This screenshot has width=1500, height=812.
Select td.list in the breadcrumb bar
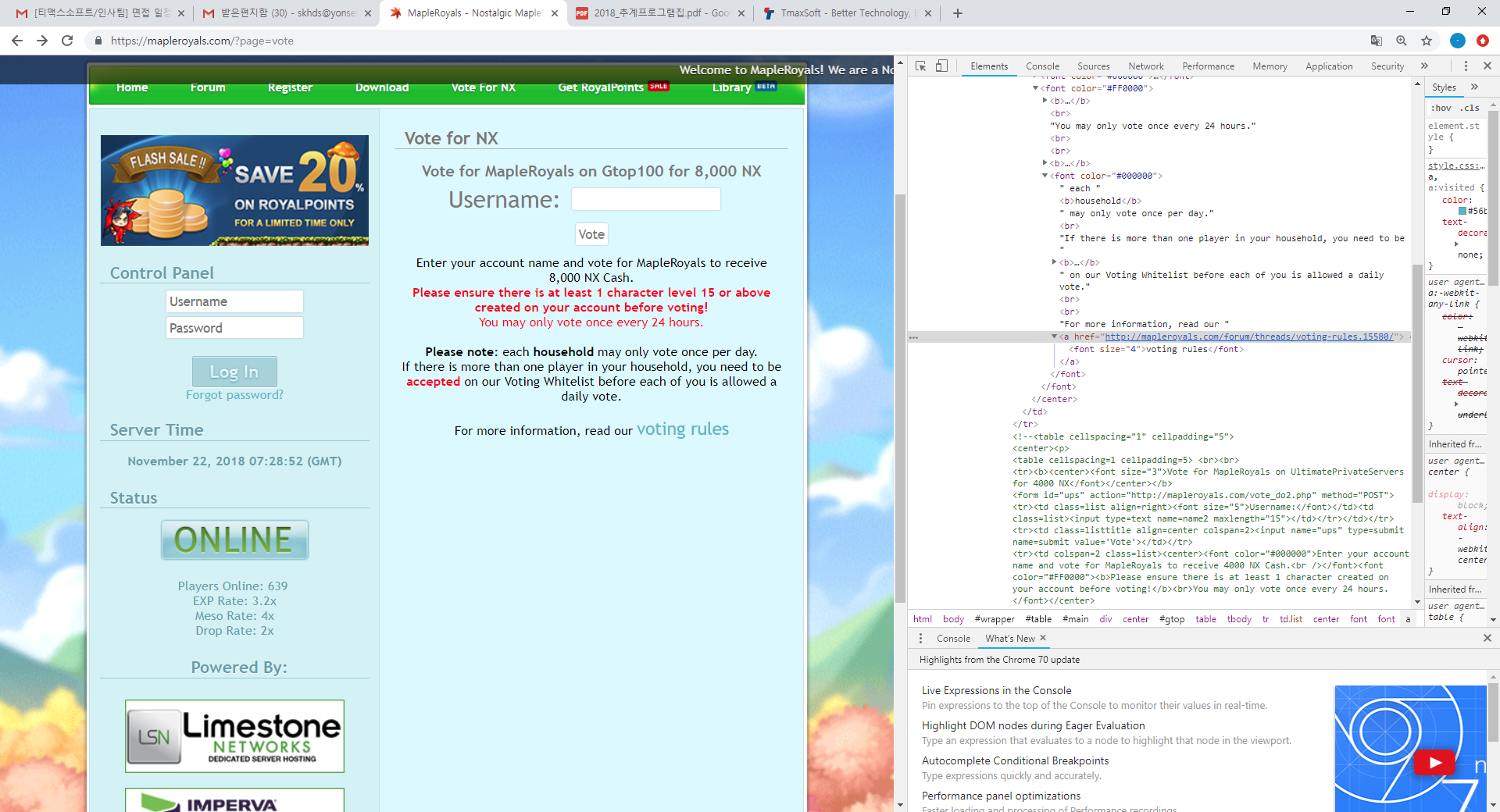1291,619
